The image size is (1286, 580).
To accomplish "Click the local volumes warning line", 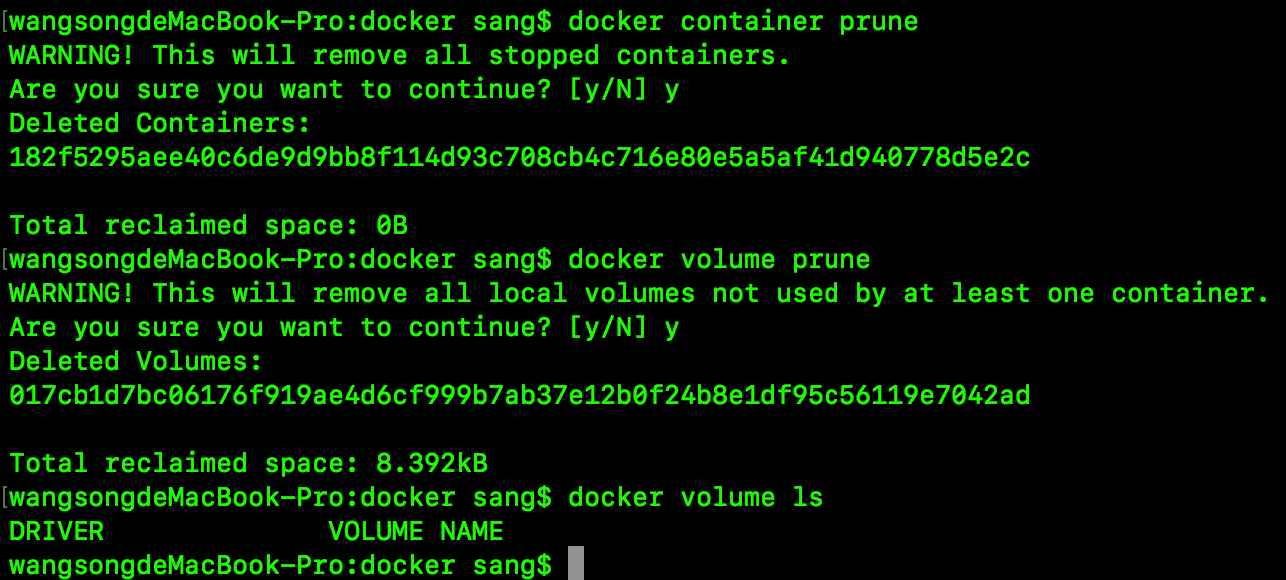I will click(639, 294).
